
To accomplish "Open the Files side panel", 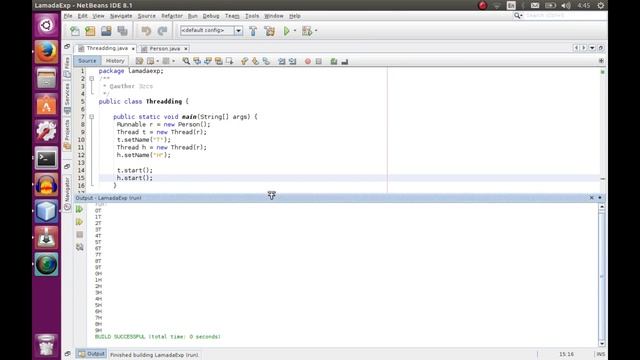I will [67, 67].
